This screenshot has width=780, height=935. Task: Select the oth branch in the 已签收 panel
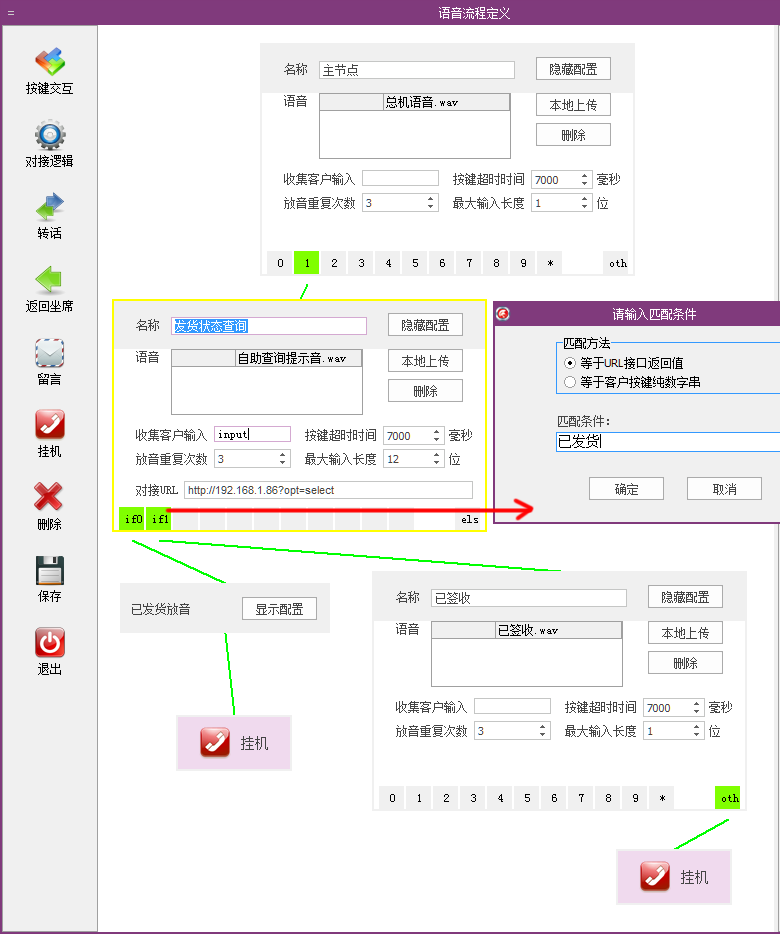click(x=729, y=798)
